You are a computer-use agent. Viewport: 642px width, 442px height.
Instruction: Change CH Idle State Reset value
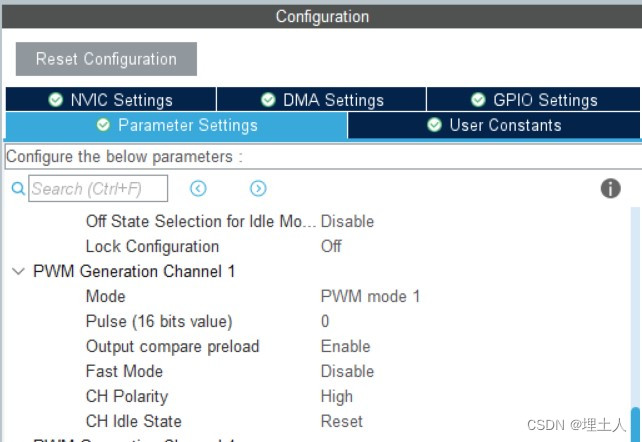pos(342,421)
